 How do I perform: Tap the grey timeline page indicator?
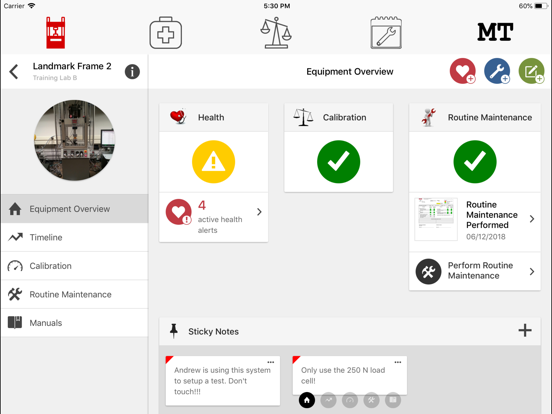(x=328, y=400)
